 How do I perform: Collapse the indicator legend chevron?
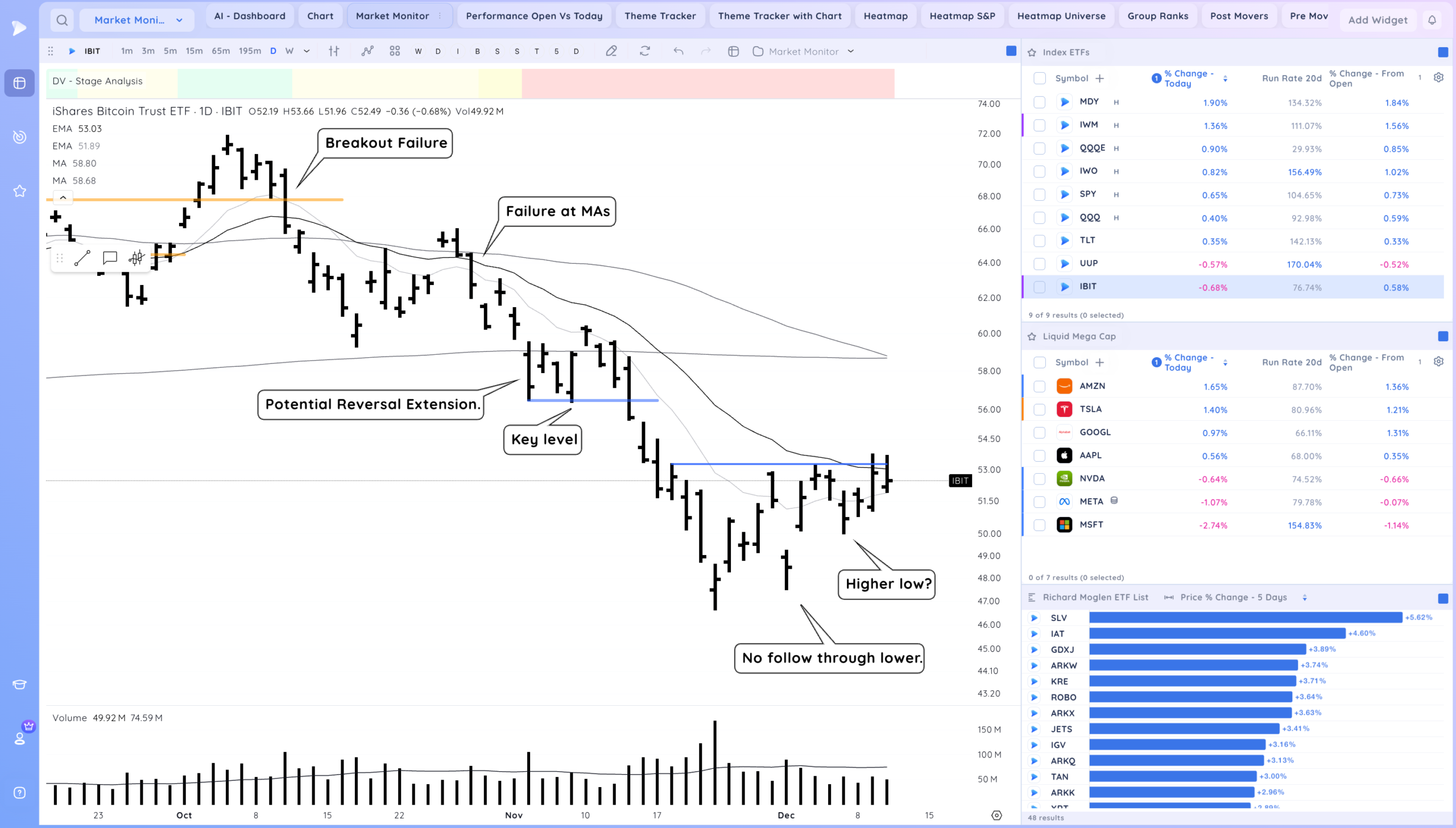[x=63, y=197]
